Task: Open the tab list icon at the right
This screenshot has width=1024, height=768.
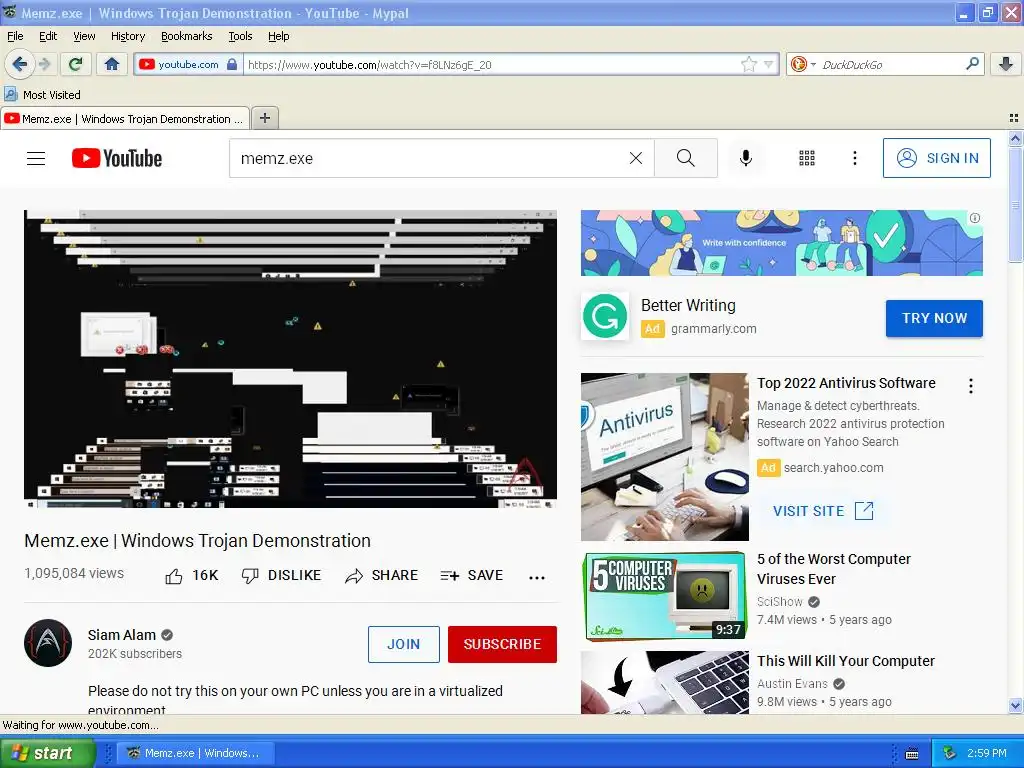Action: point(1014,118)
